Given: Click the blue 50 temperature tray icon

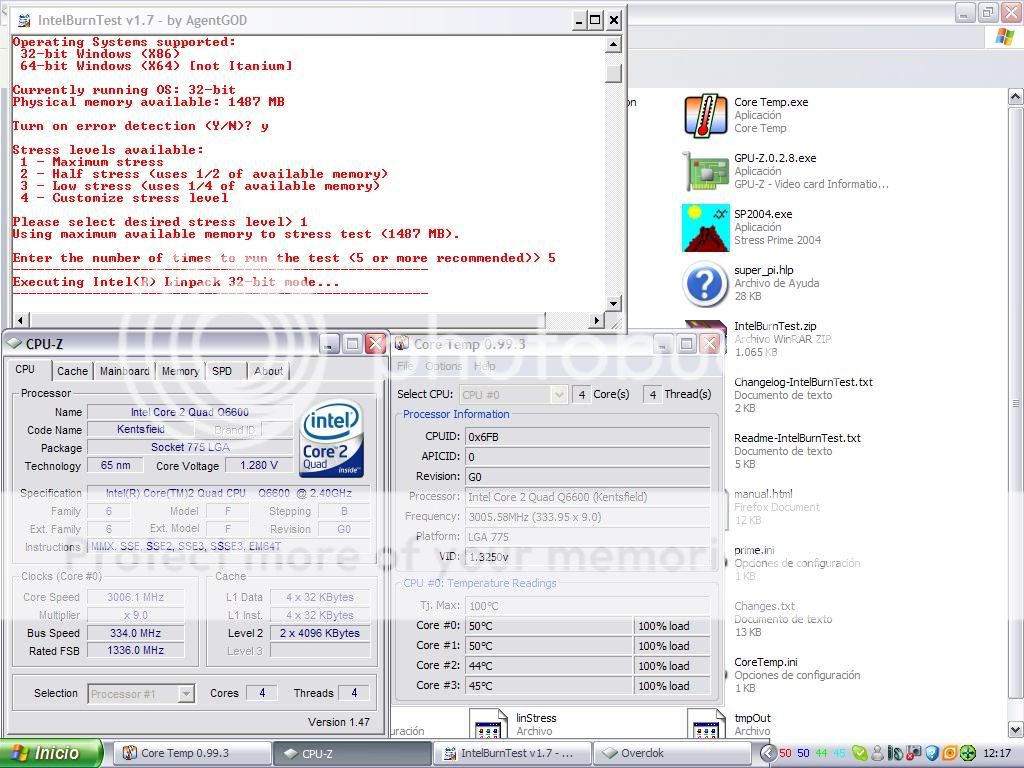Looking at the screenshot, I should pos(803,754).
